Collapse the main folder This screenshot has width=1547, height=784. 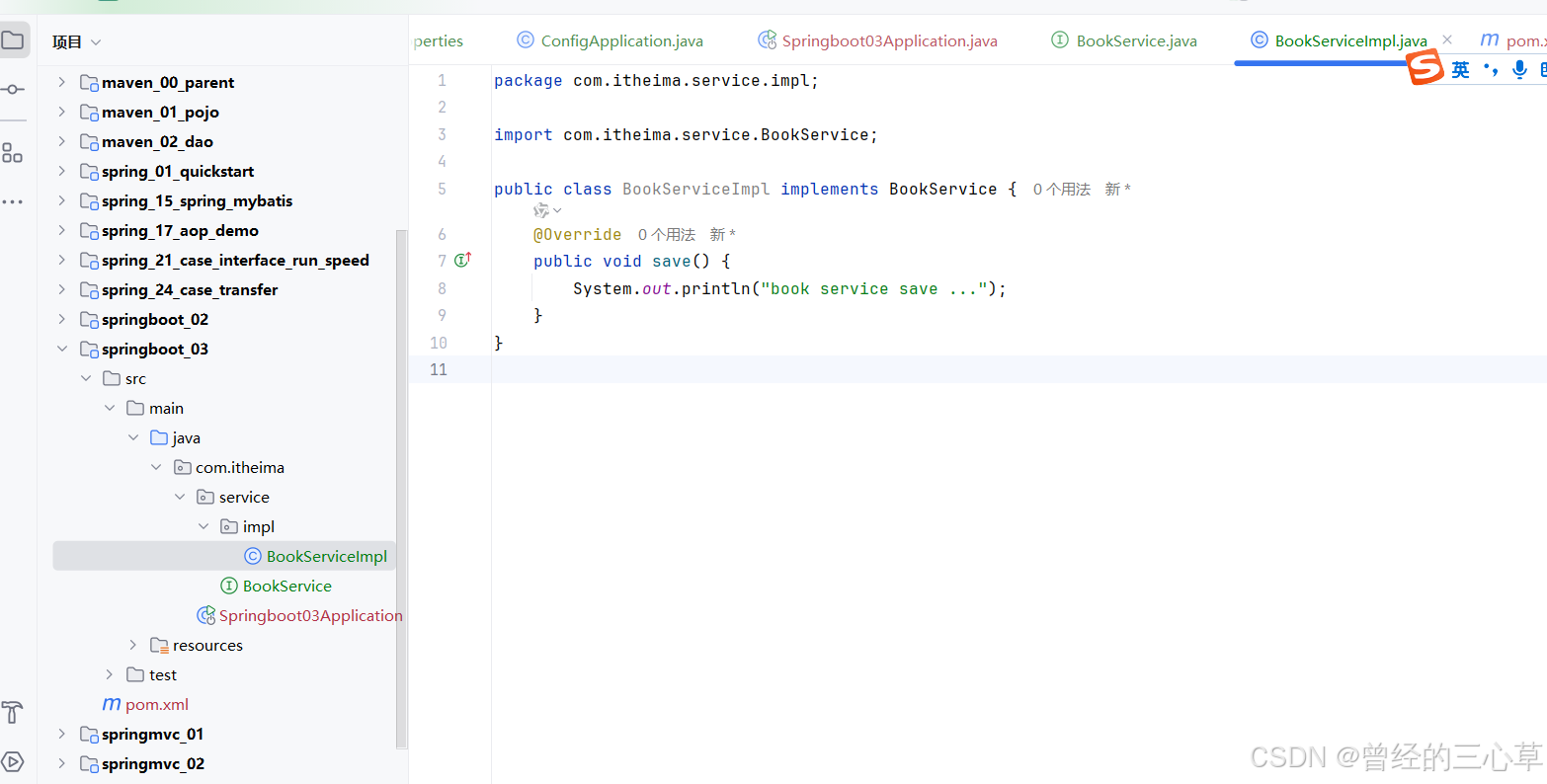click(x=110, y=408)
